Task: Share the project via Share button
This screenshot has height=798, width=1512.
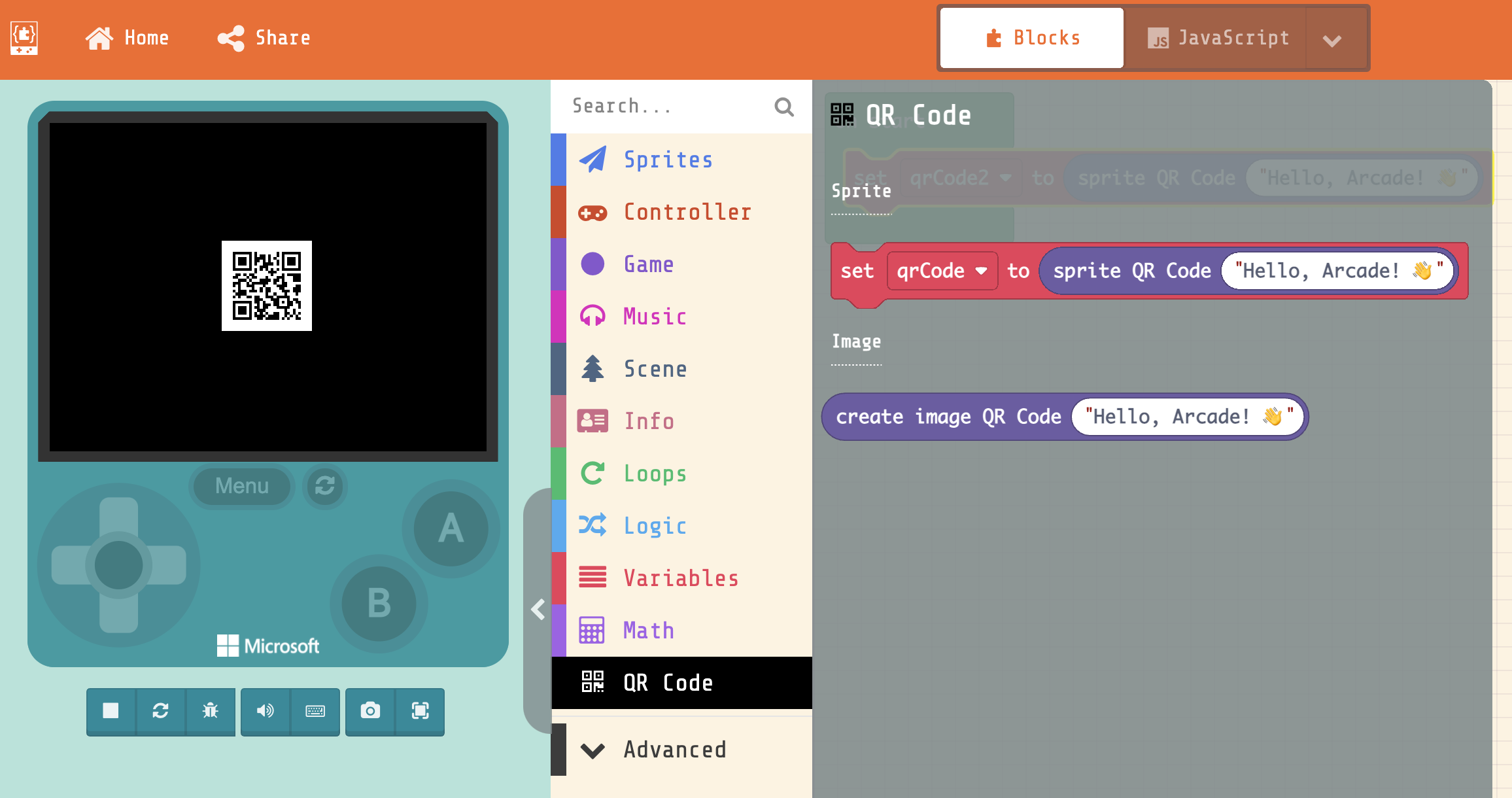Action: [x=264, y=38]
